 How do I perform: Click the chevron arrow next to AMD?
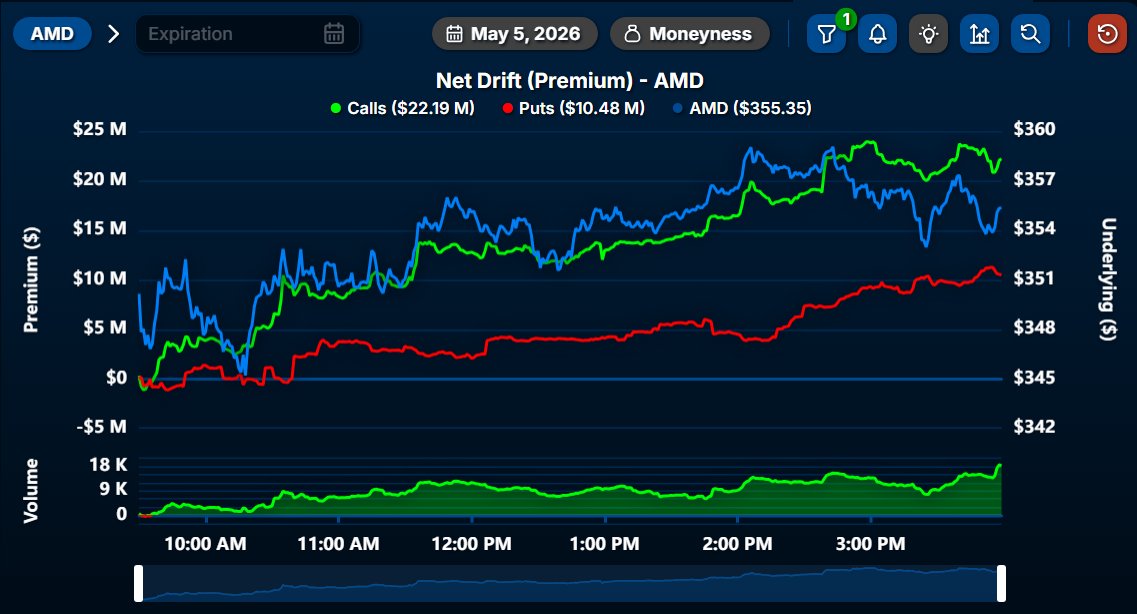pyautogui.click(x=113, y=34)
